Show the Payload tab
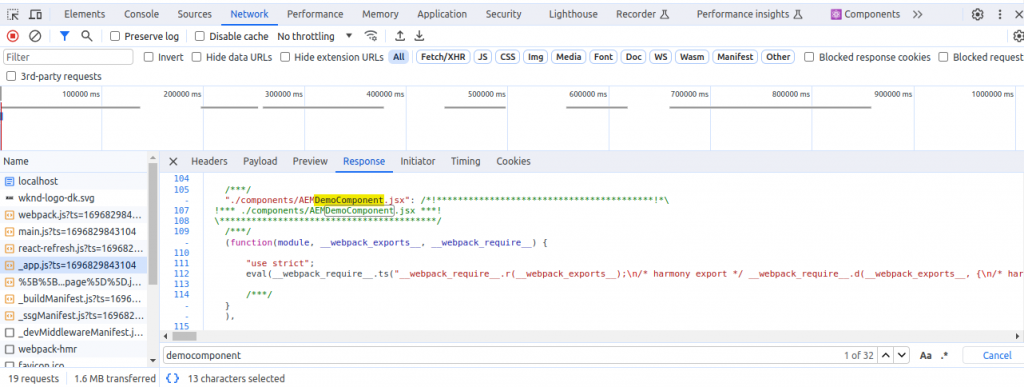This screenshot has width=1024, height=387. click(260, 161)
